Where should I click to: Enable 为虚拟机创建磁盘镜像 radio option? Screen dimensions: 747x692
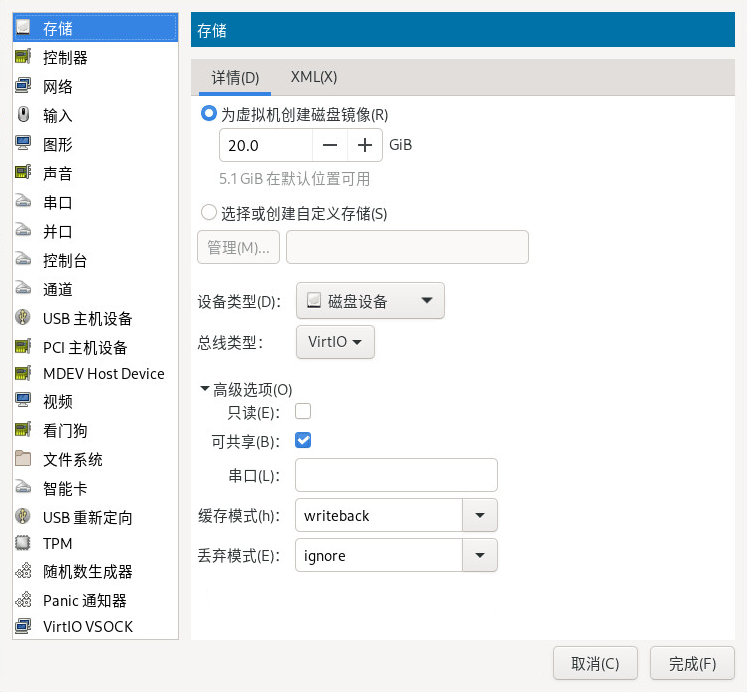(209, 114)
